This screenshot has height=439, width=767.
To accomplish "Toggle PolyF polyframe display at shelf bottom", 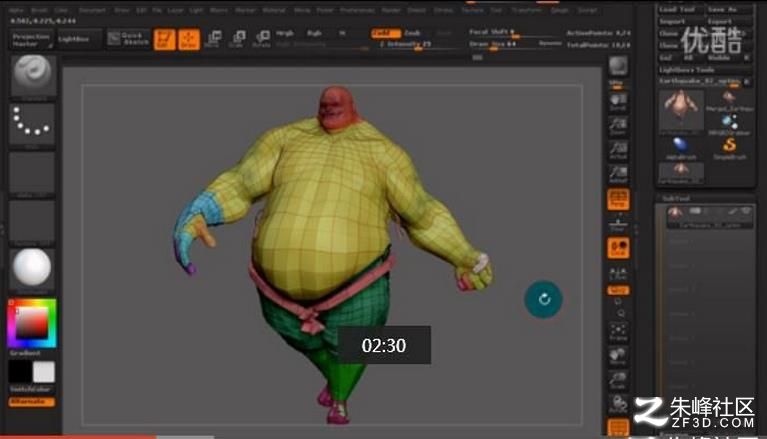I will [618, 428].
